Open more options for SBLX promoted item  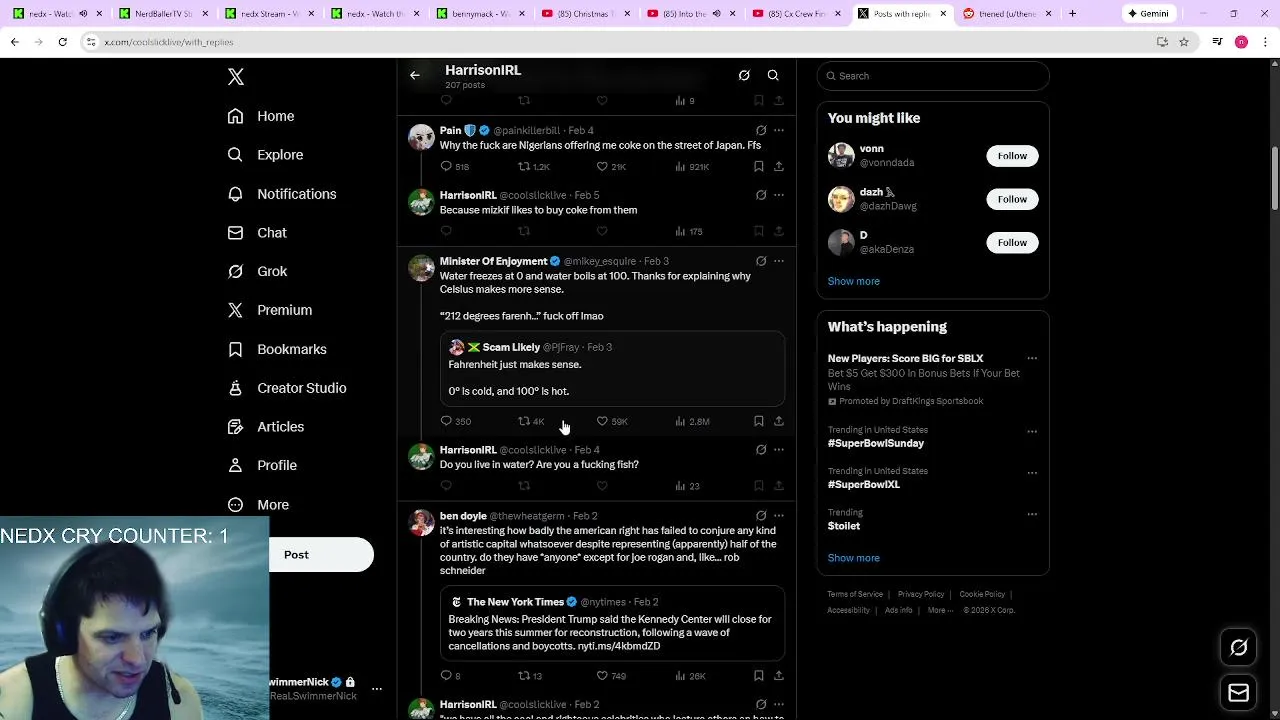(x=1032, y=358)
